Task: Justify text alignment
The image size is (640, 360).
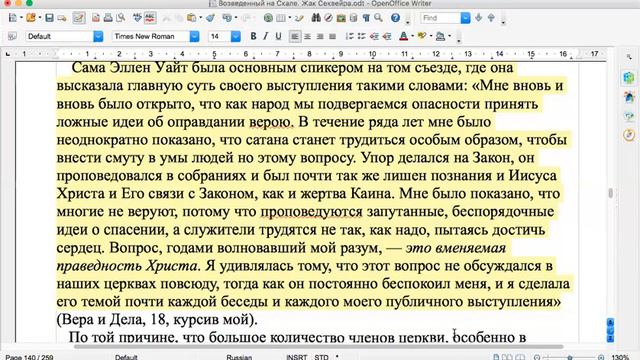Action: pyautogui.click(x=333, y=36)
